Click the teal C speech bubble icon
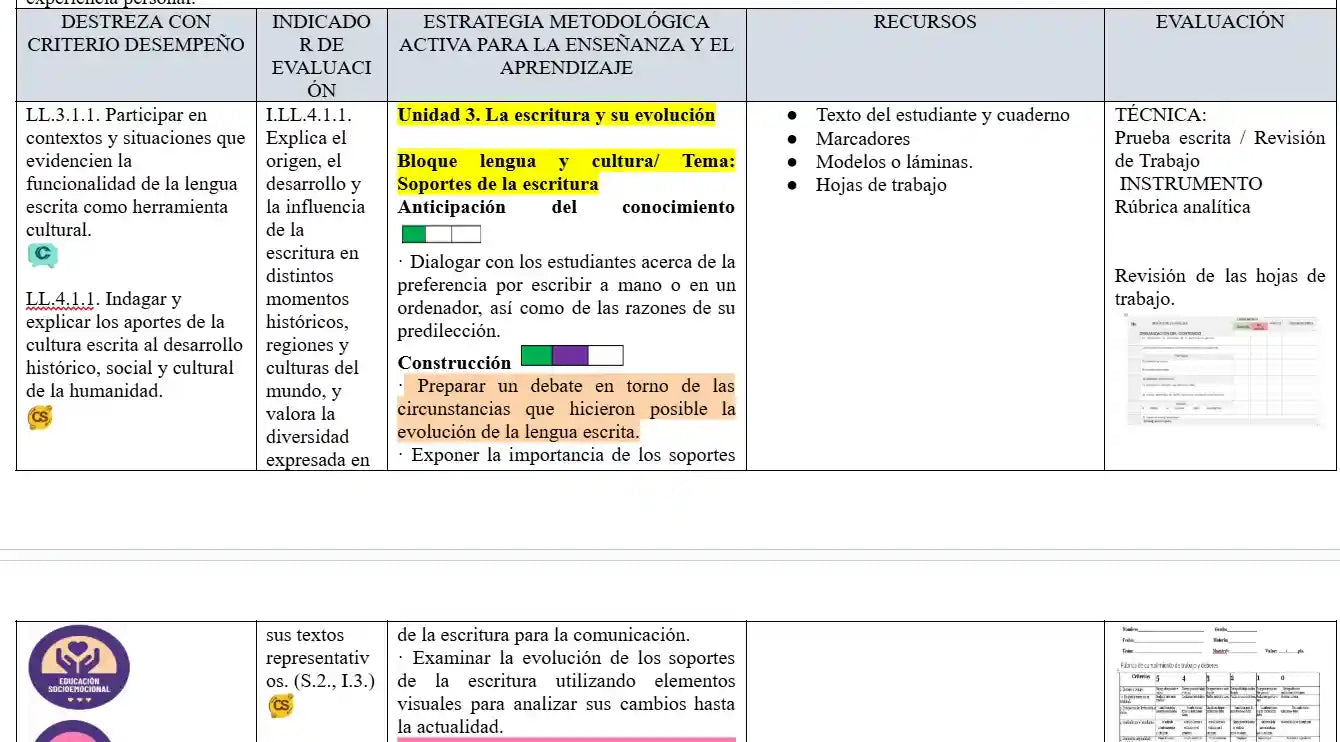The image size is (1340, 742). click(42, 256)
